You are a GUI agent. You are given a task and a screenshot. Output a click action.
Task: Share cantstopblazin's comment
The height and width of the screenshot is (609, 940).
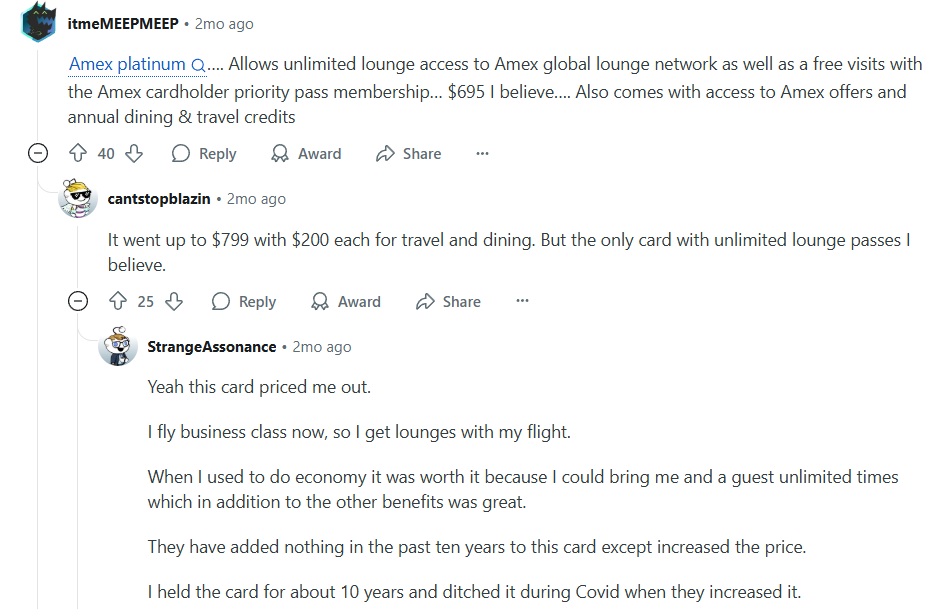448,301
